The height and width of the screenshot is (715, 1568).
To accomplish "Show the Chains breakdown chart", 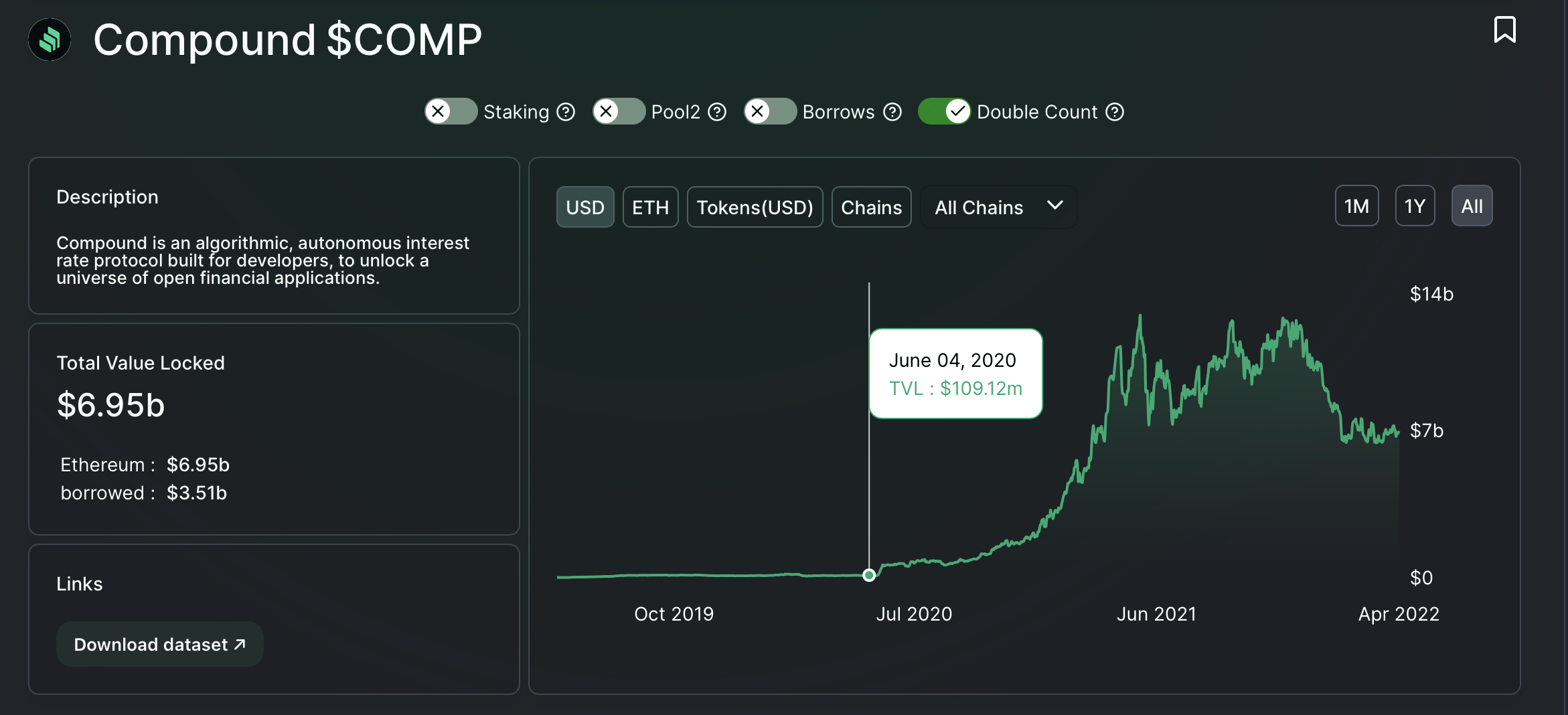I will click(x=871, y=207).
